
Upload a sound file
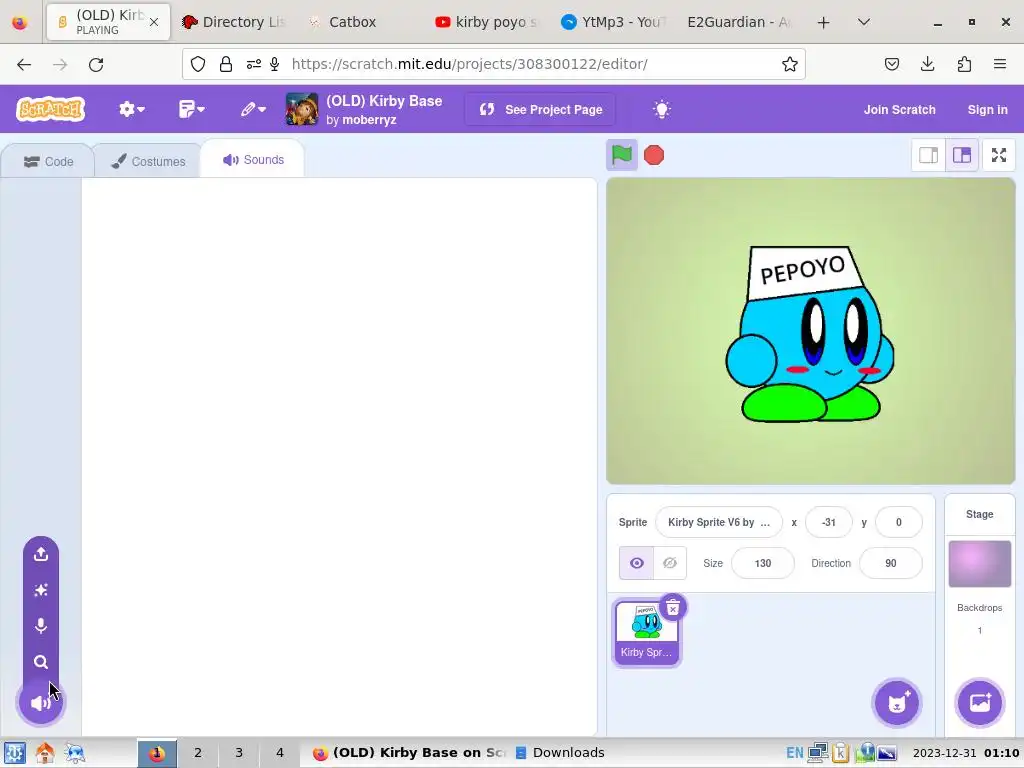(40, 554)
